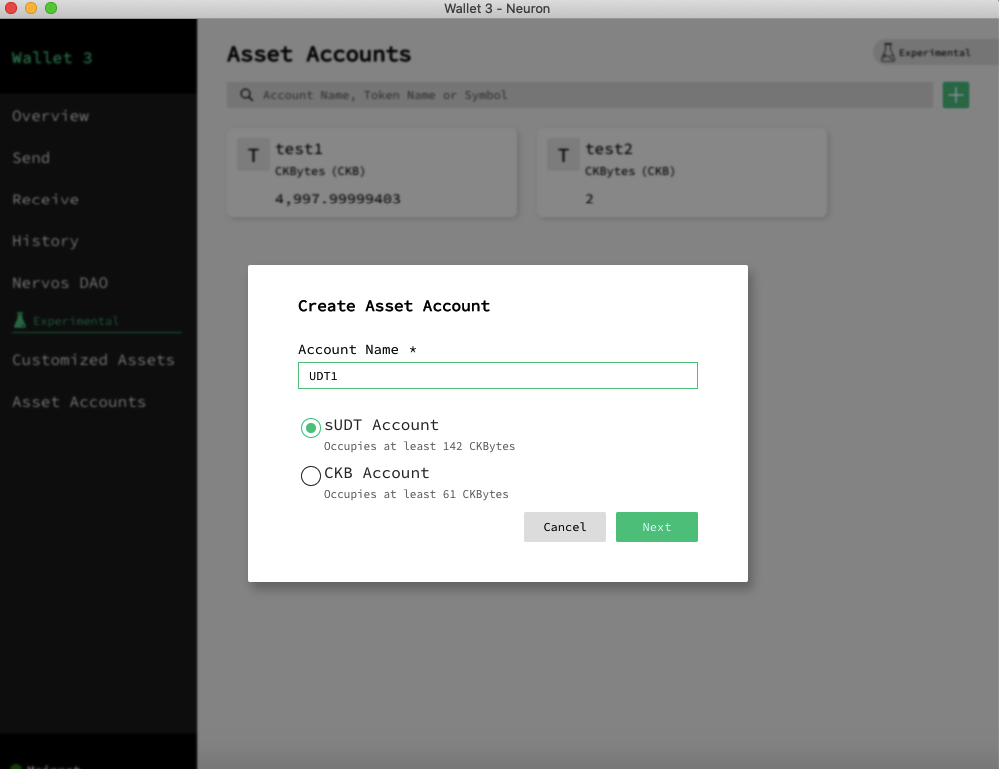The image size is (999, 769).
Task: Click the green plus add account icon
Action: [956, 95]
